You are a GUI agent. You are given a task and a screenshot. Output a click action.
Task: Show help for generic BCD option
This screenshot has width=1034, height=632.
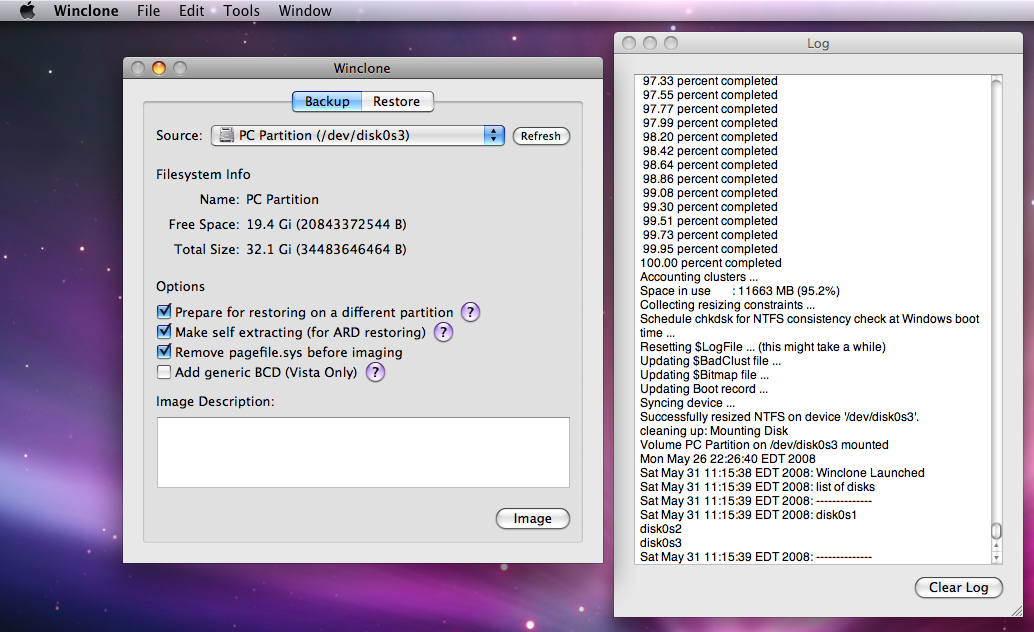coord(375,372)
